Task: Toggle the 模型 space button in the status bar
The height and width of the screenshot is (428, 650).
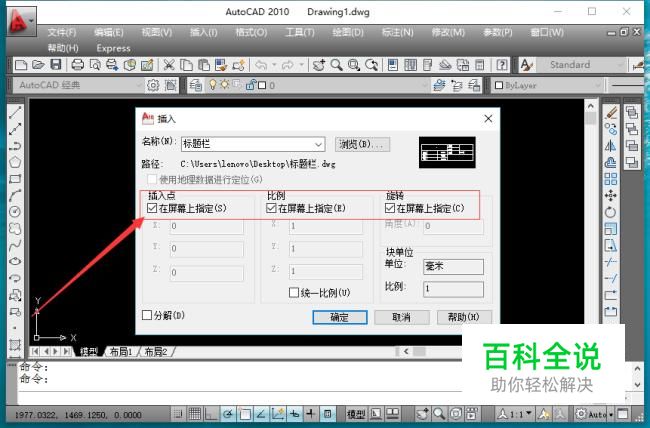Action: 356,414
